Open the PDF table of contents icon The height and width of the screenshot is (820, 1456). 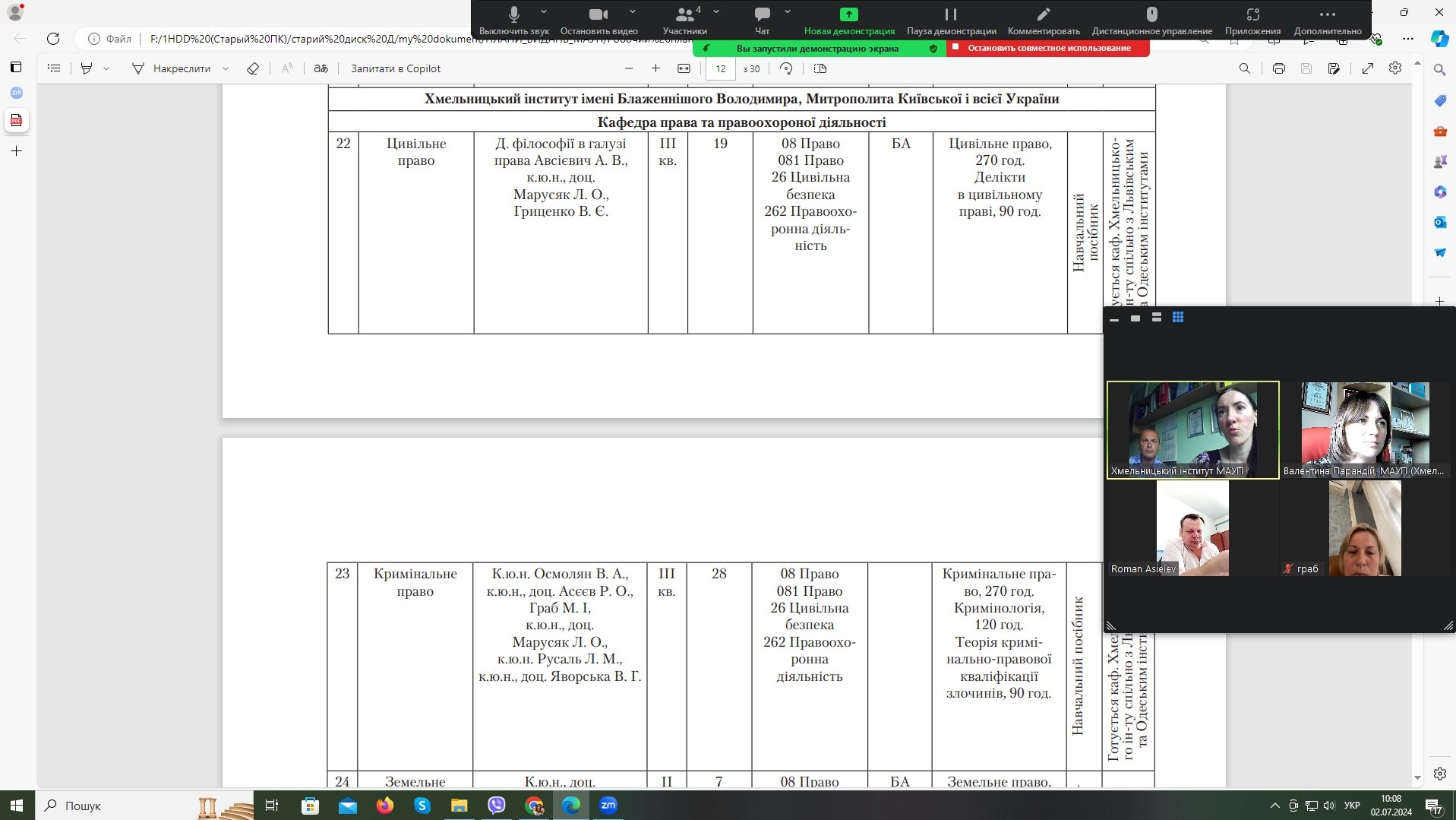[54, 68]
